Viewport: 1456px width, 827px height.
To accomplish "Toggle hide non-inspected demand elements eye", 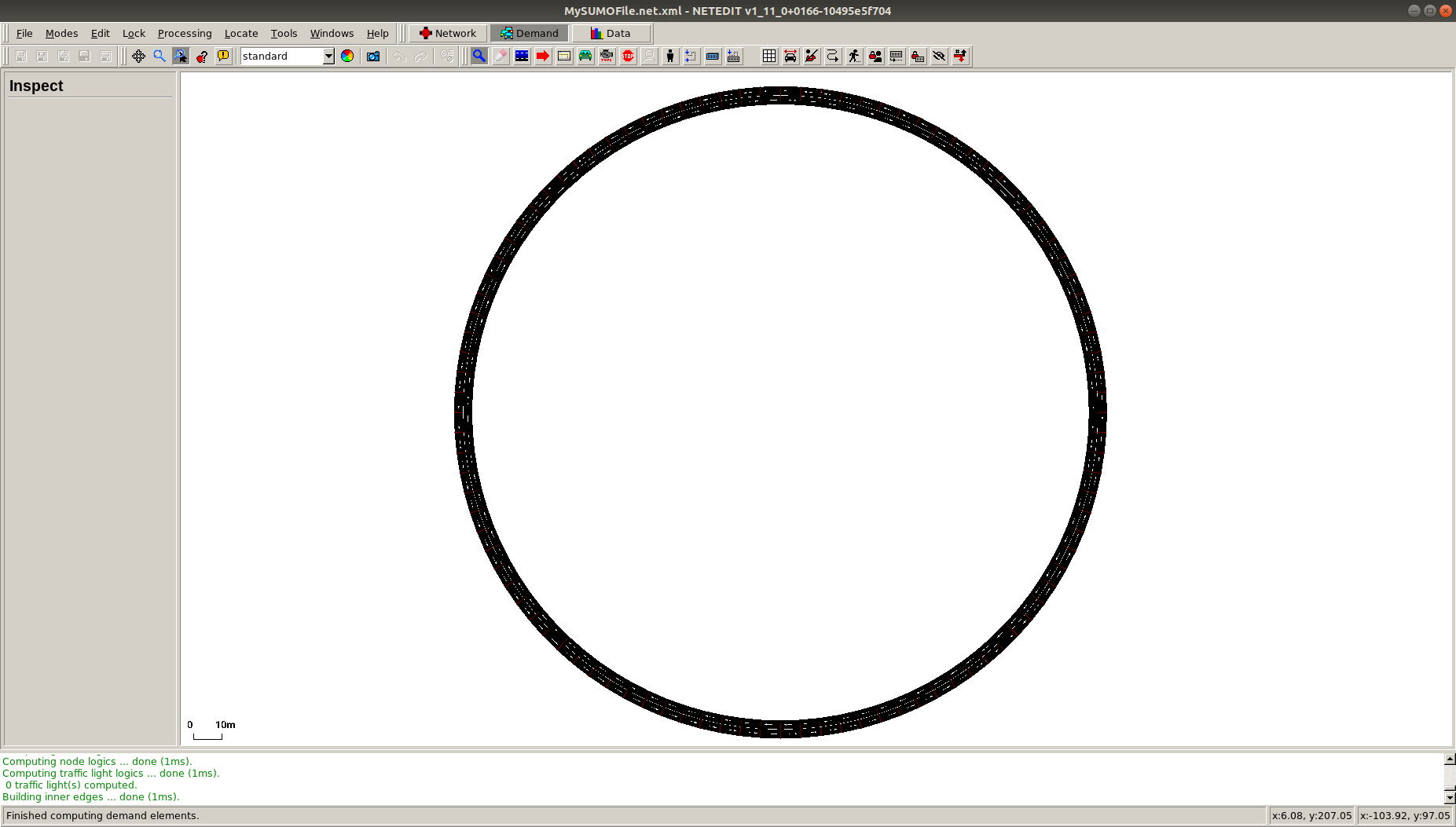I will (x=939, y=56).
